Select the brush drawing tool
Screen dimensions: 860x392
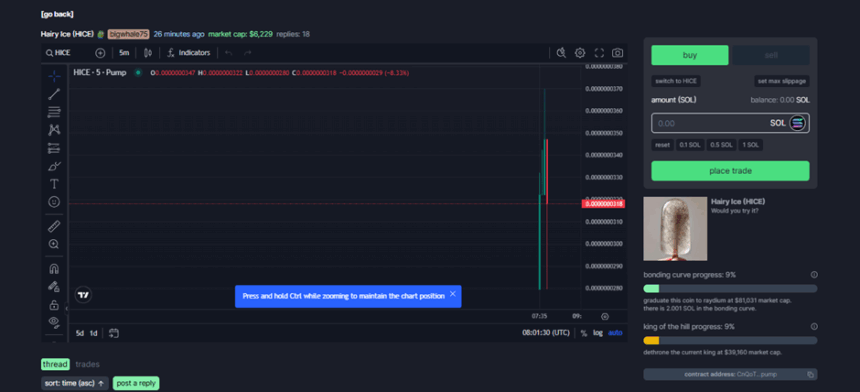coord(54,166)
